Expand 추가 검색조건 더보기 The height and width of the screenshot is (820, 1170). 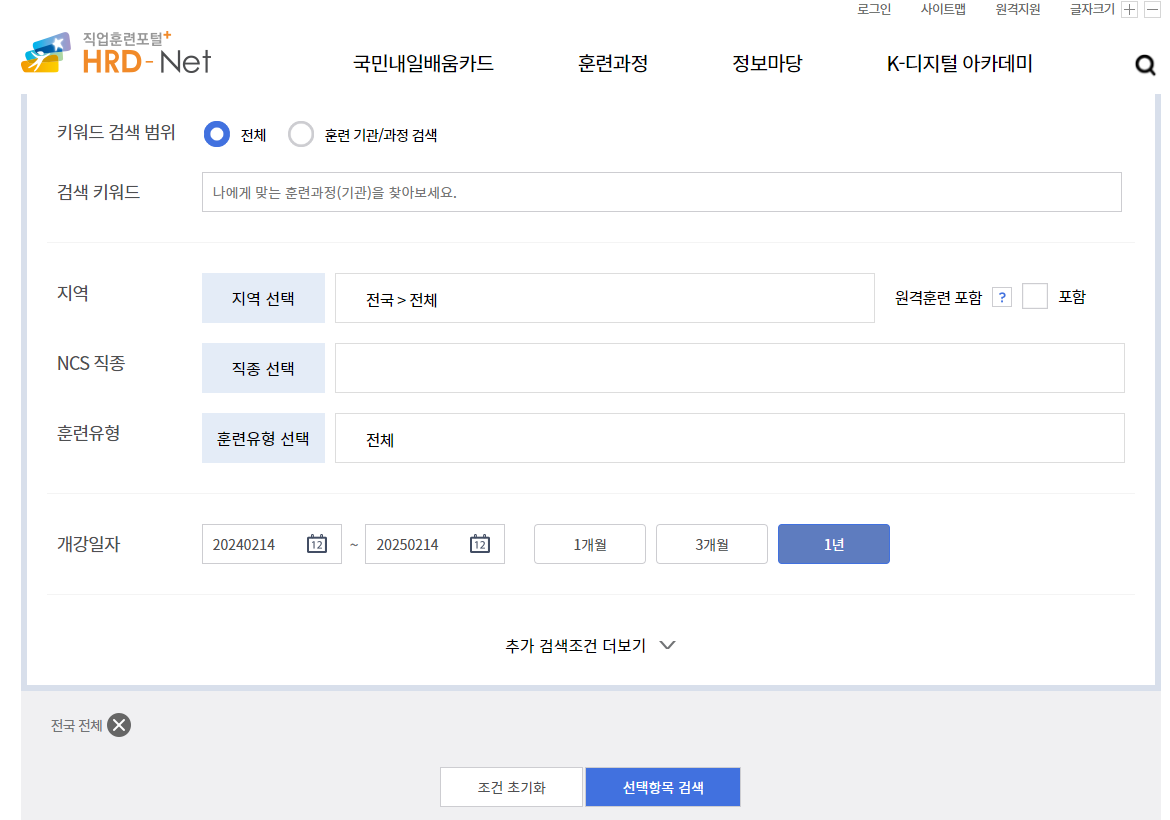[589, 645]
